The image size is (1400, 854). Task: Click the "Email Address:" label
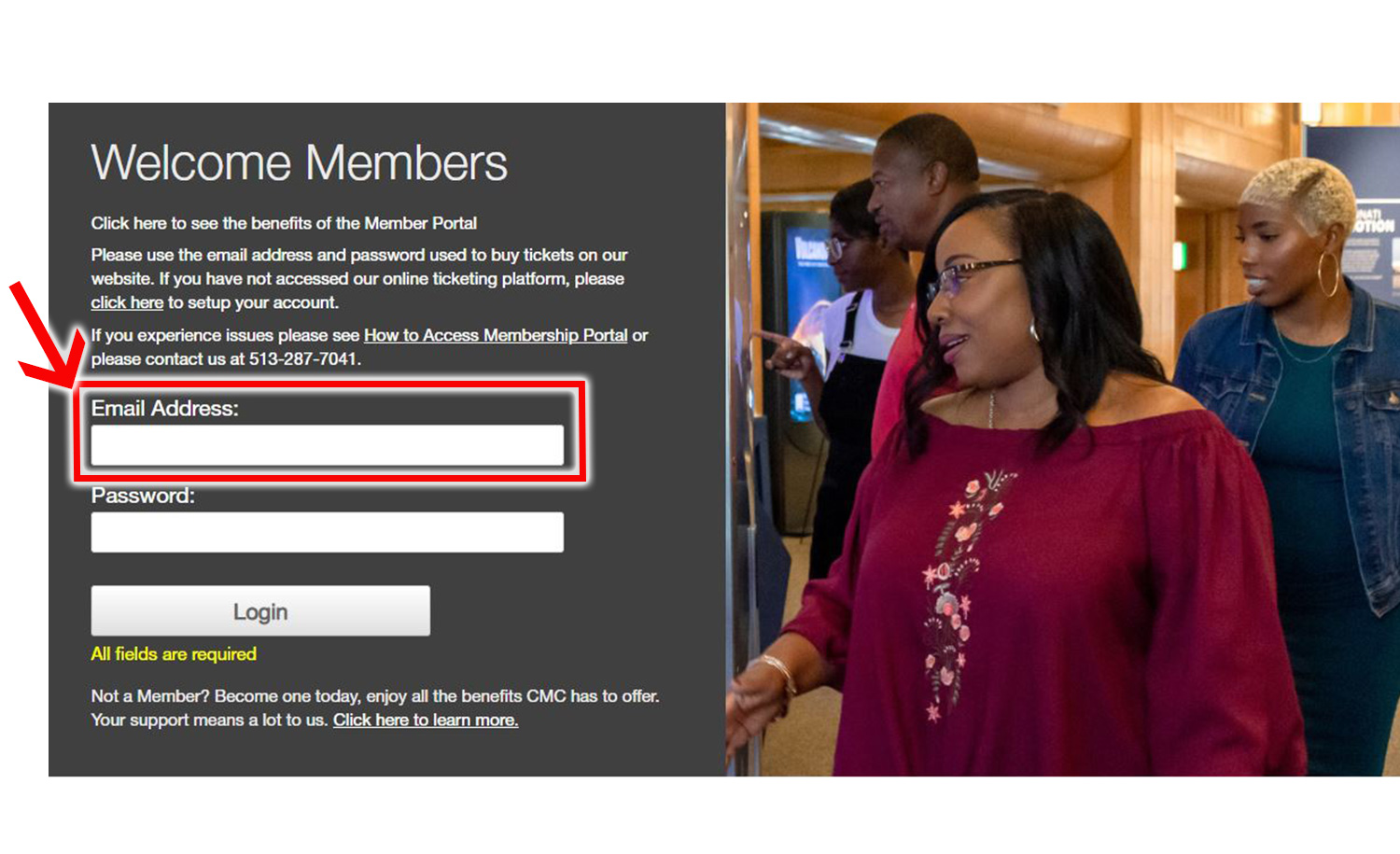coord(165,408)
